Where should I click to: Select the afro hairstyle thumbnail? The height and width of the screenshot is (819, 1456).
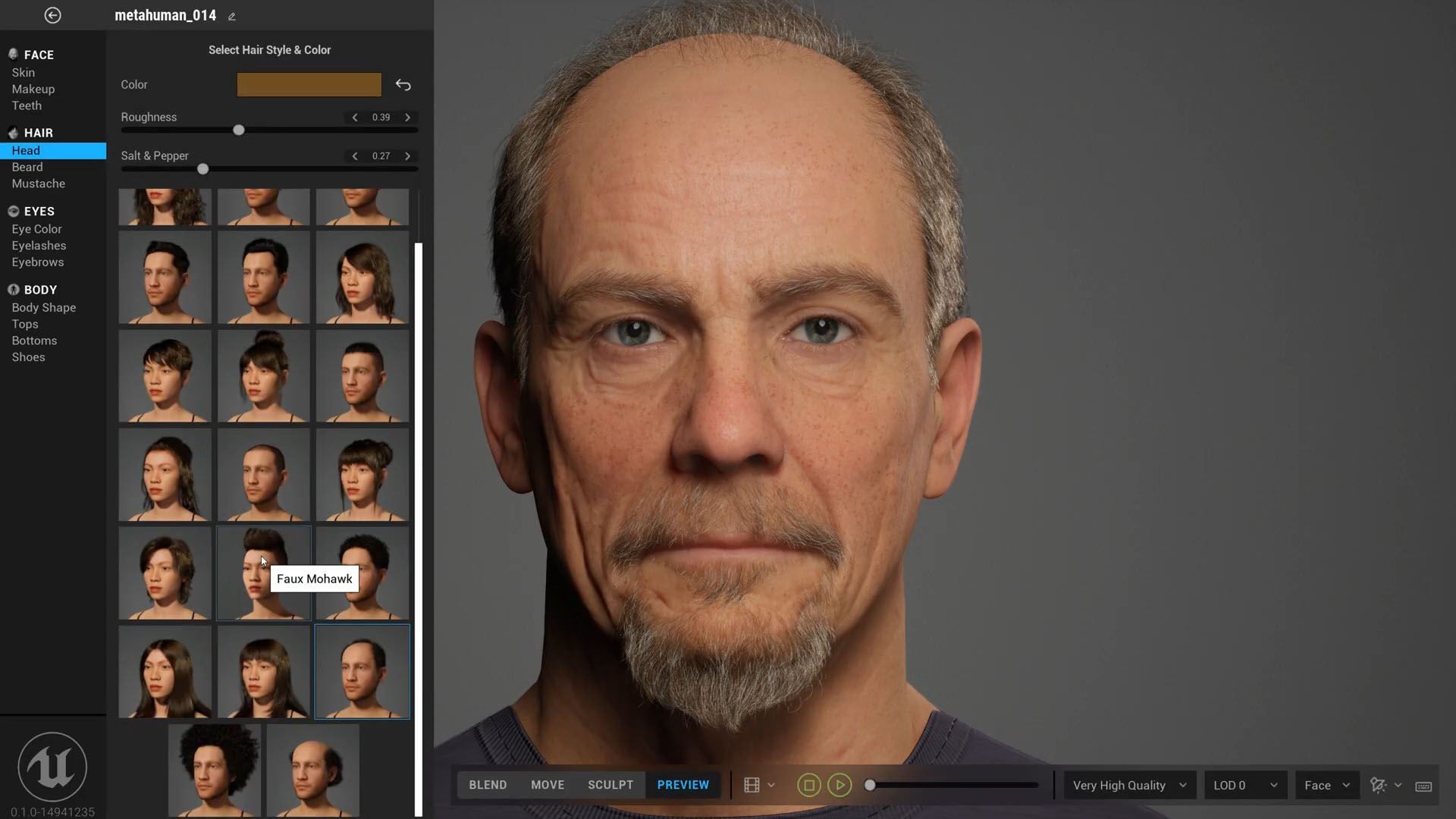pos(215,770)
